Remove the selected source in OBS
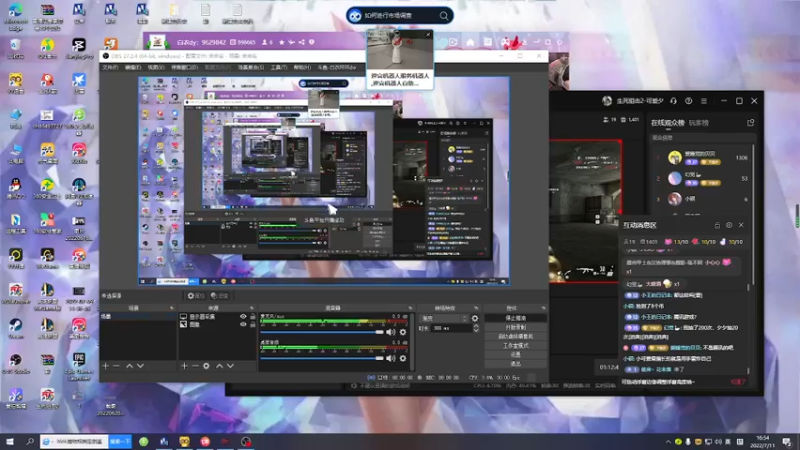 point(195,366)
